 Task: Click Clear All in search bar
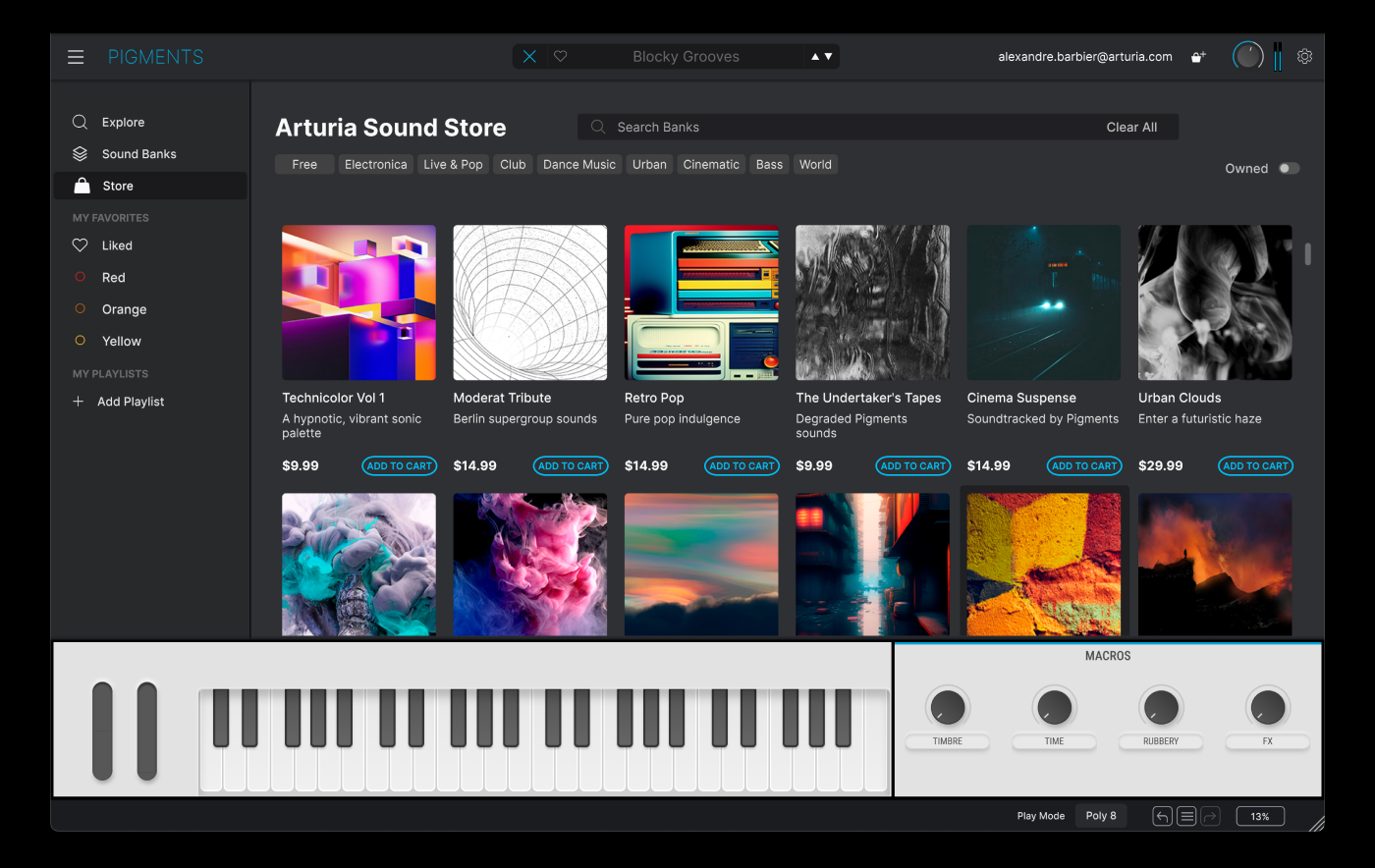point(1131,127)
